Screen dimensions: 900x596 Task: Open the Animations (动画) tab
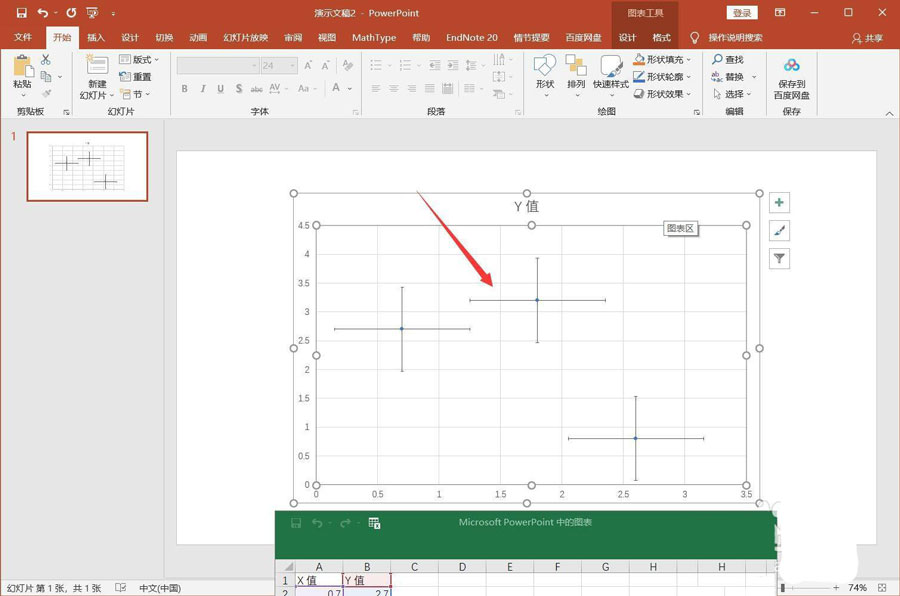click(x=198, y=38)
